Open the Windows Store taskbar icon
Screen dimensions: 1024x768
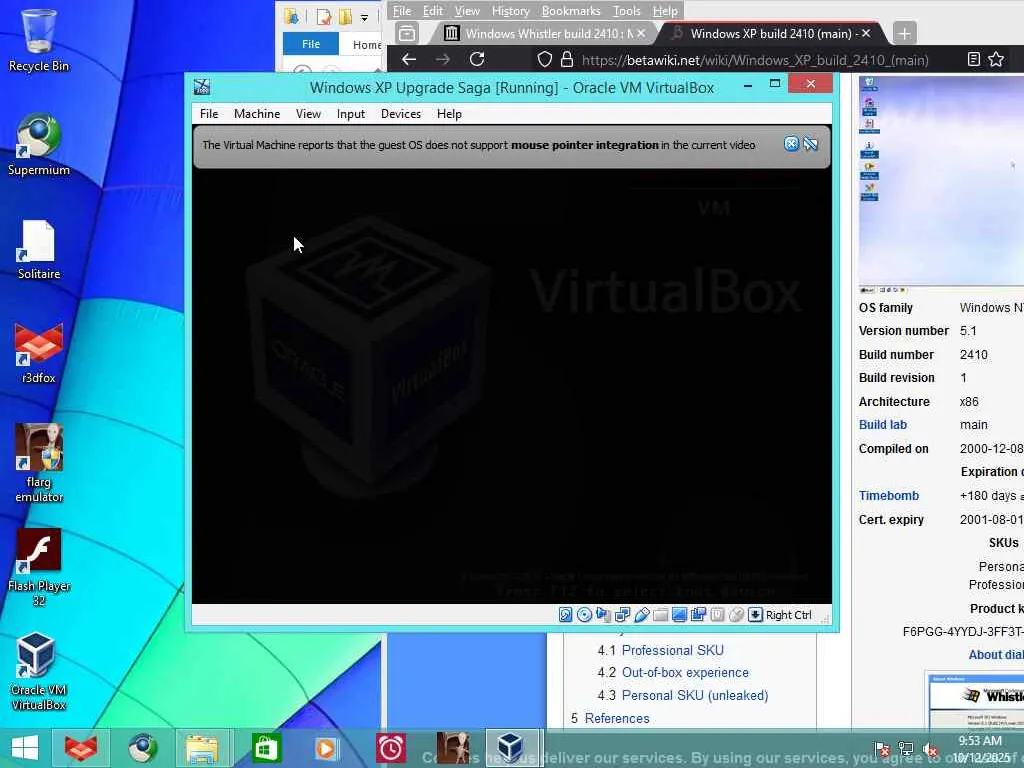coord(265,748)
